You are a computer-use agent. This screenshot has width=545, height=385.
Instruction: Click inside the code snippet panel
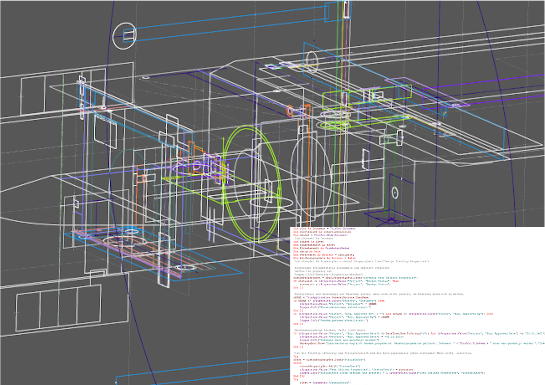pyautogui.click(x=417, y=306)
